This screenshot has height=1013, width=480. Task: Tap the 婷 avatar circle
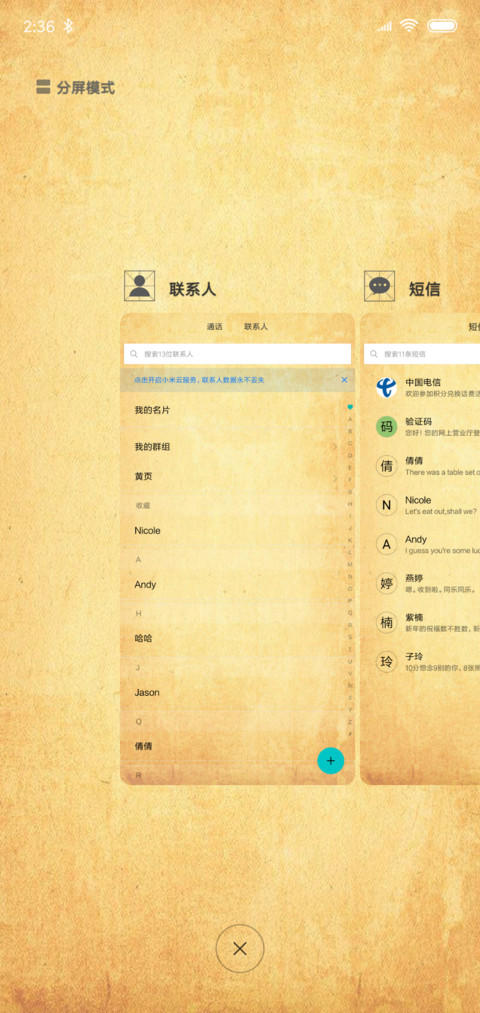pyautogui.click(x=386, y=583)
